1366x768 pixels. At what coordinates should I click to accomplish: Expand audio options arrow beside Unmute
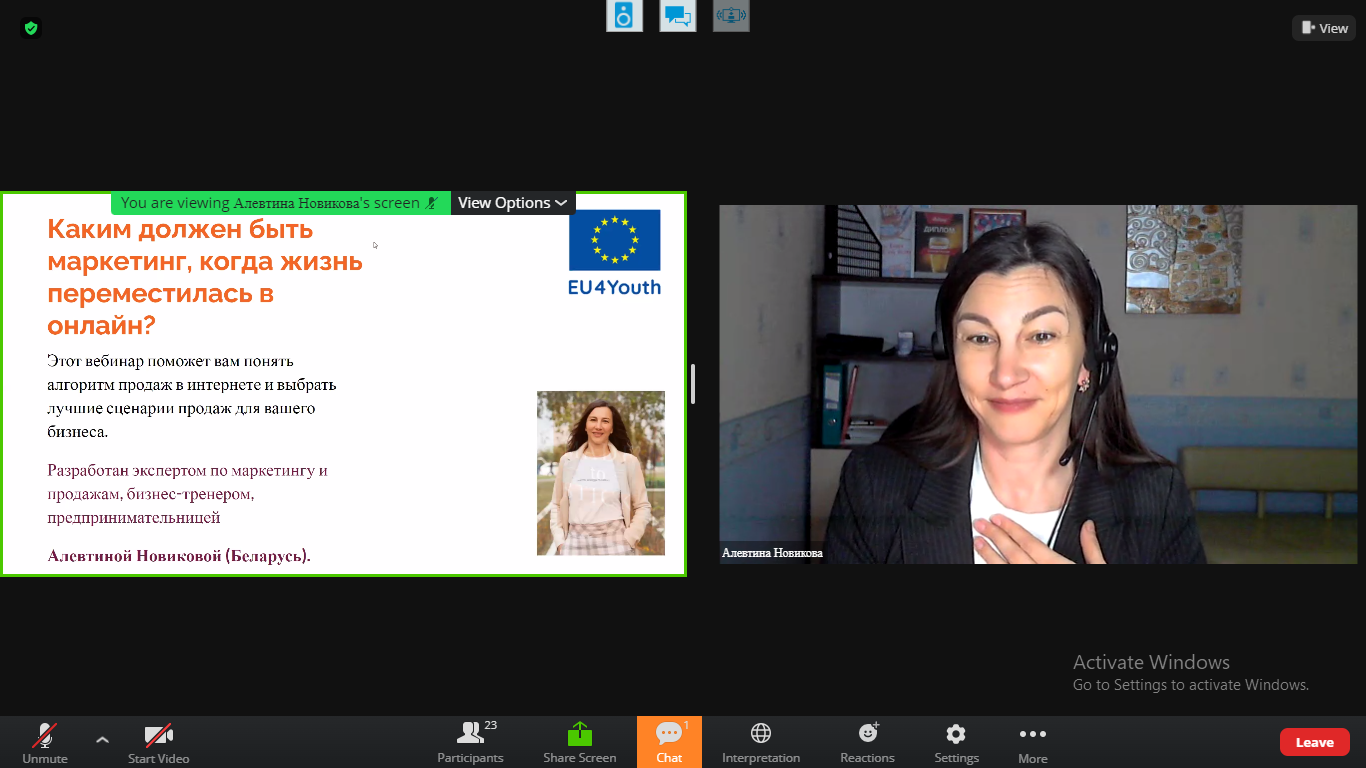(102, 740)
